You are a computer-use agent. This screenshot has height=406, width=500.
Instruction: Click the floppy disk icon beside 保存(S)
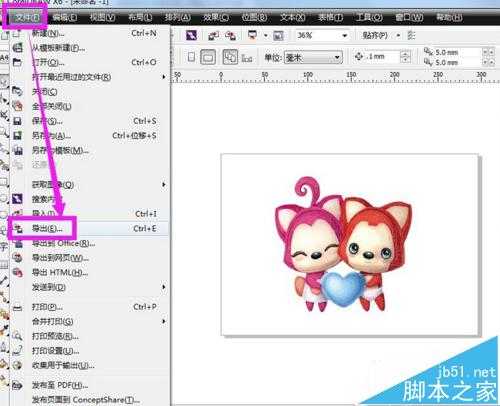pyautogui.click(x=17, y=121)
